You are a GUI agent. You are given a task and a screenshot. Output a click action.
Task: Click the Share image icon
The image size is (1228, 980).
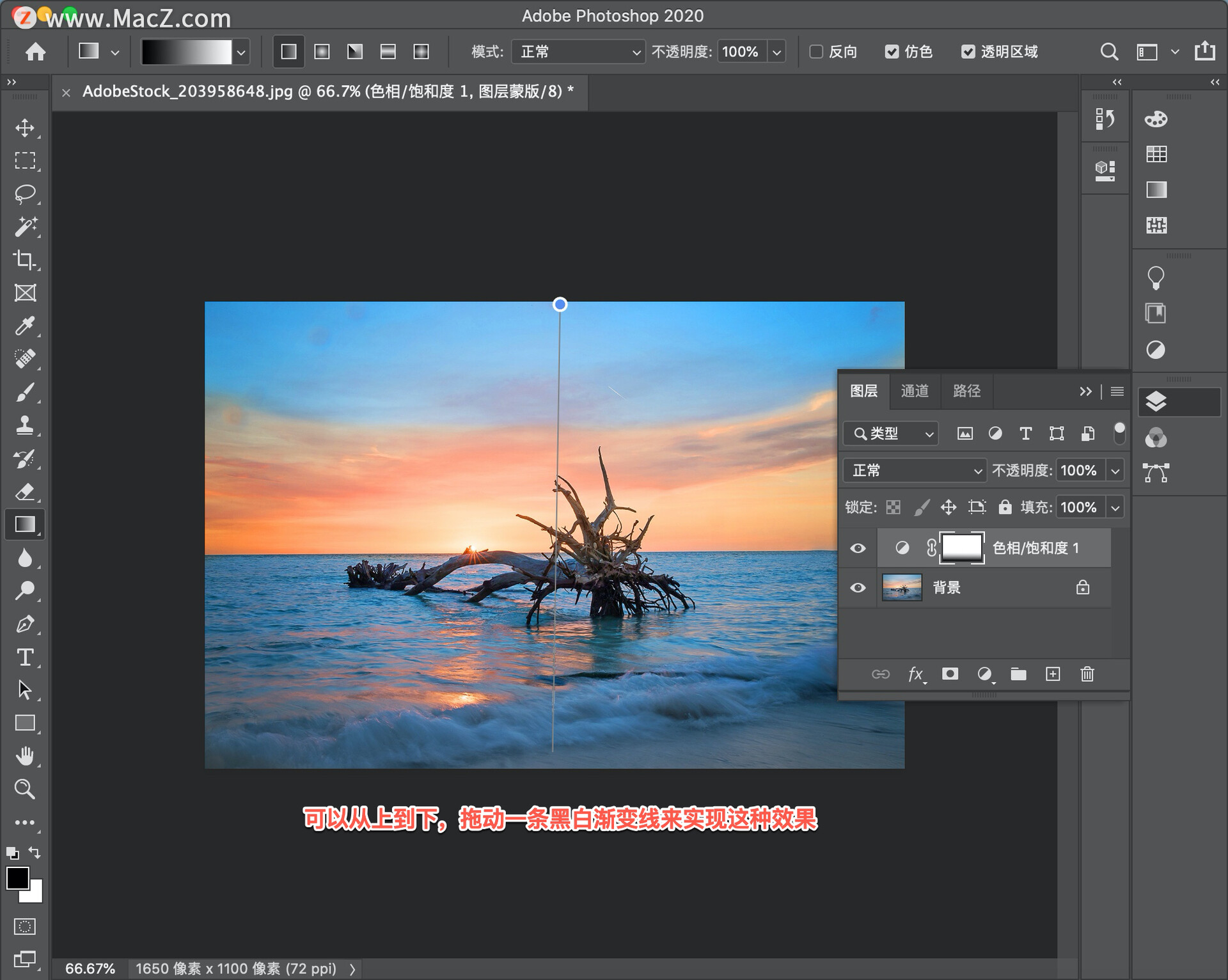point(1205,51)
